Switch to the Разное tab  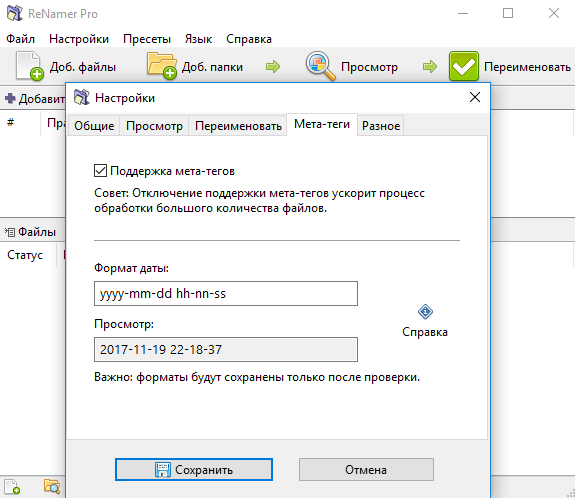click(x=381, y=126)
